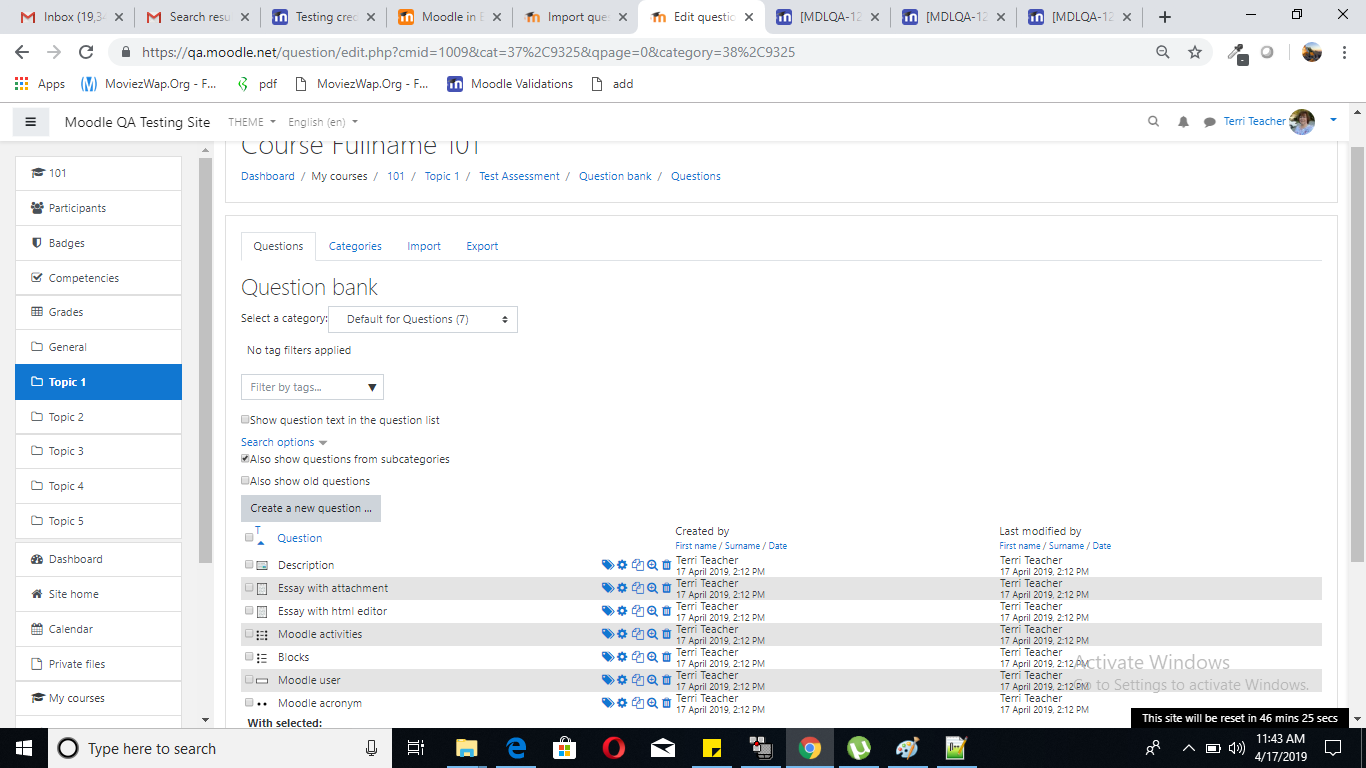The image size is (1366, 768).
Task: Open Private files in the side menu
Action: pyautogui.click(x=99, y=664)
